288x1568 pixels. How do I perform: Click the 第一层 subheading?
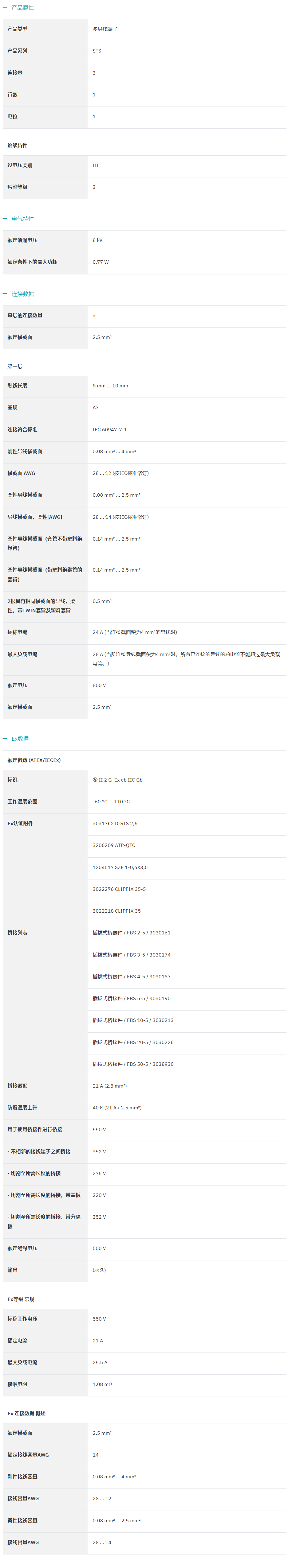coord(15,367)
